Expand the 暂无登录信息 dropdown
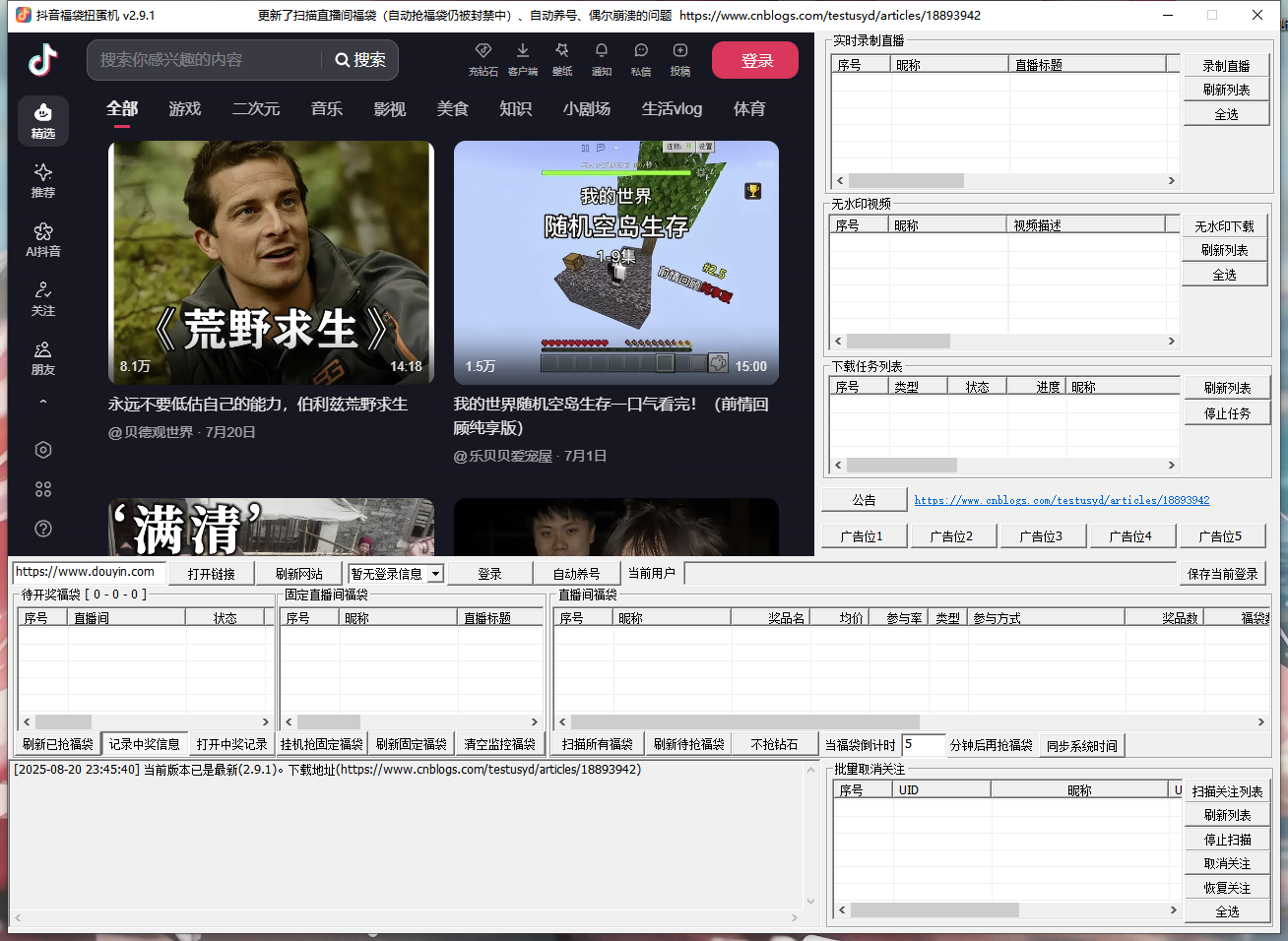 [x=435, y=574]
